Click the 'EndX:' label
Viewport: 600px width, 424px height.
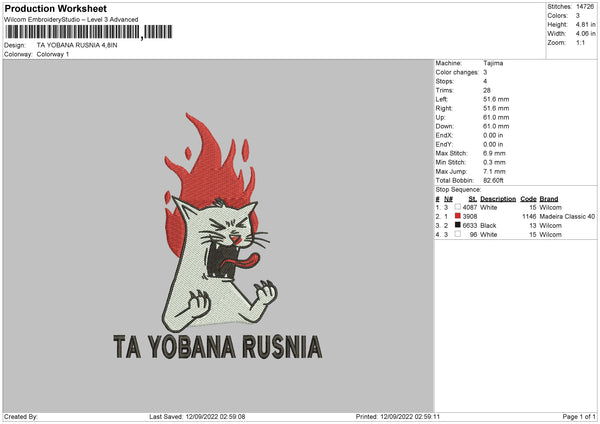coord(444,135)
